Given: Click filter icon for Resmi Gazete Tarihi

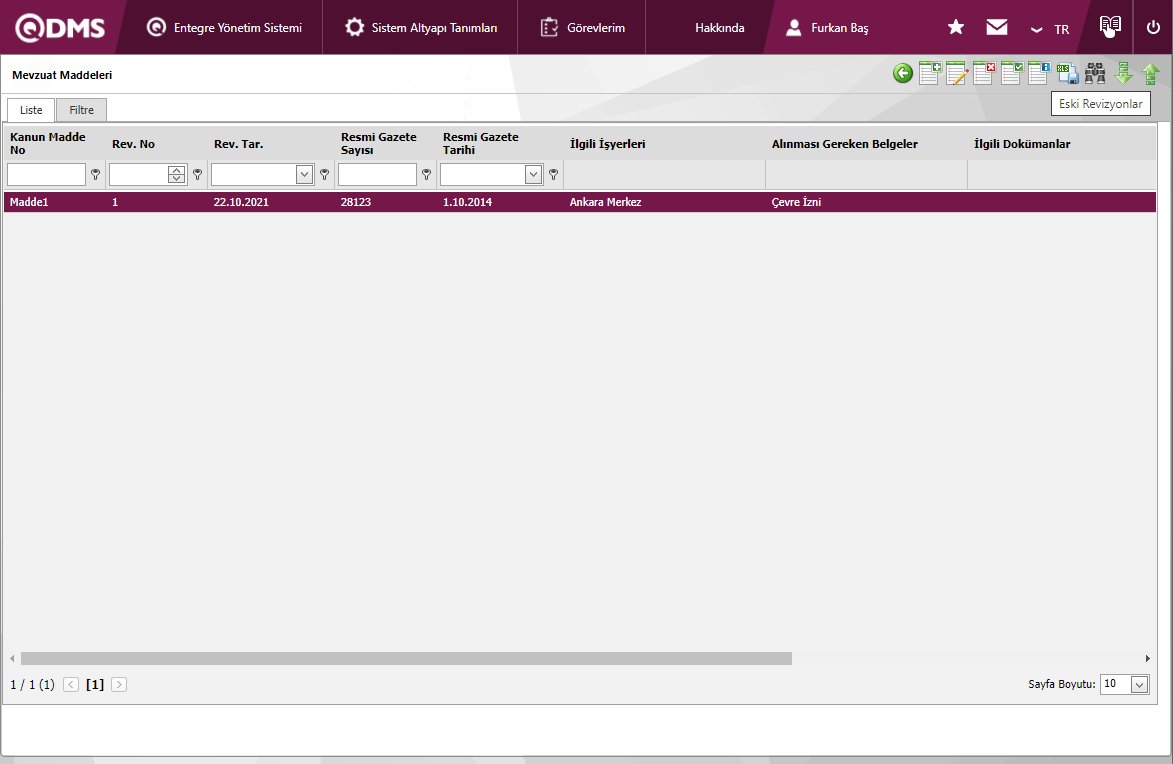Looking at the screenshot, I should click(554, 174).
